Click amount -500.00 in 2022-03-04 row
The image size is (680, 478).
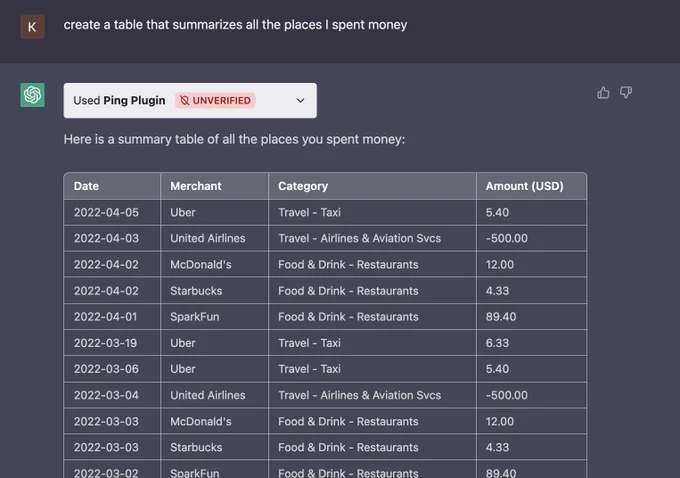click(507, 396)
